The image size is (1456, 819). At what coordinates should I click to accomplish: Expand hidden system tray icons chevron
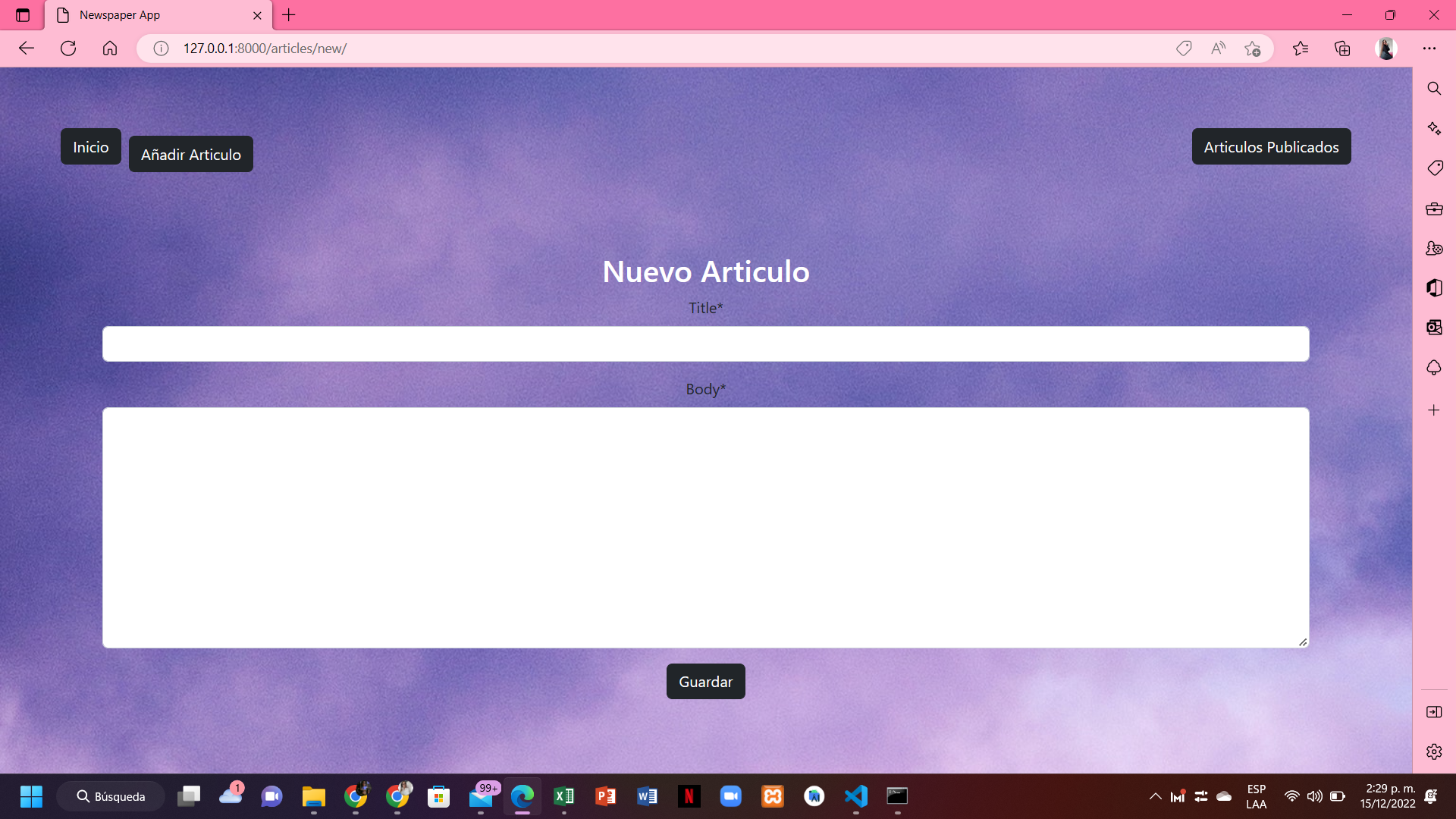[1155, 796]
